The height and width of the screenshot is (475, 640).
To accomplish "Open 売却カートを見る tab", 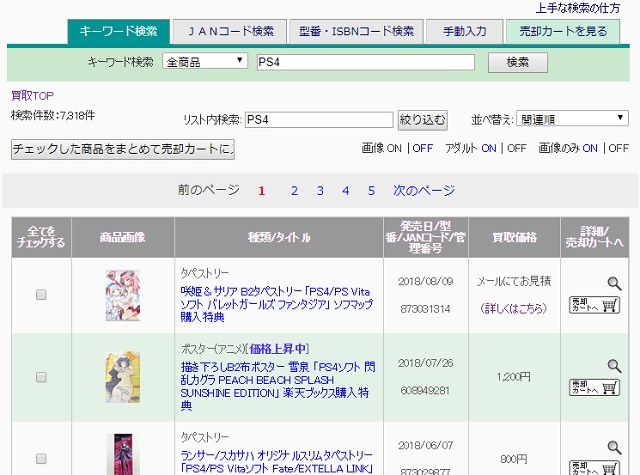I will pos(563,31).
